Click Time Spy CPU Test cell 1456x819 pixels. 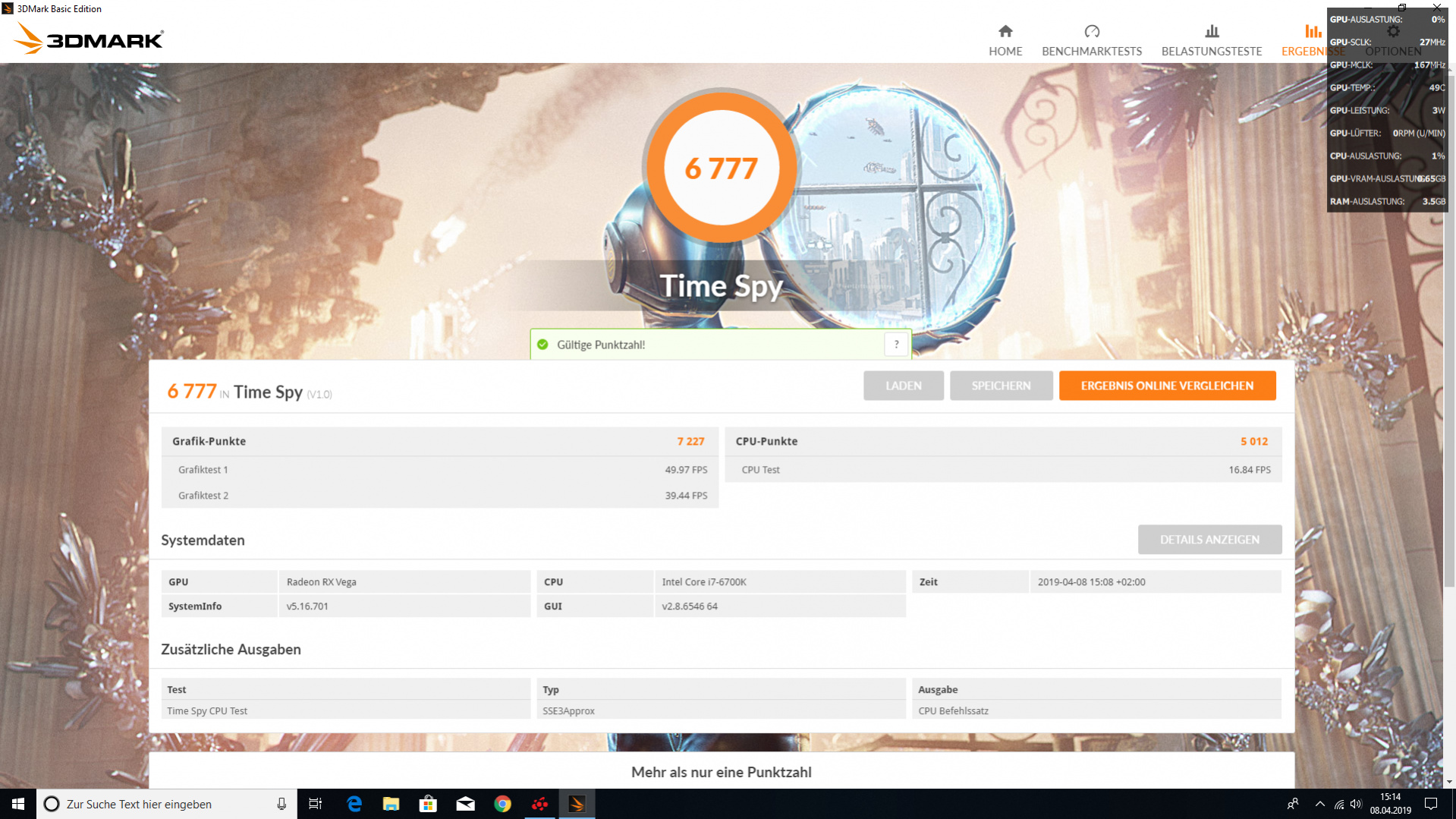347,711
